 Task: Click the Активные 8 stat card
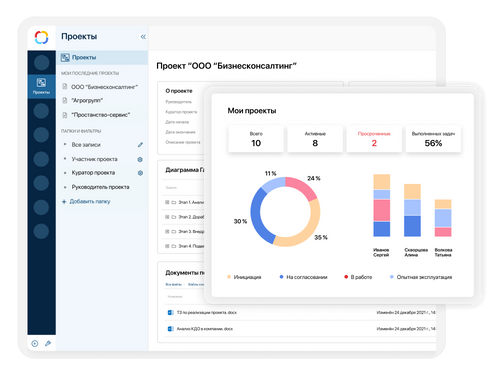[315, 139]
